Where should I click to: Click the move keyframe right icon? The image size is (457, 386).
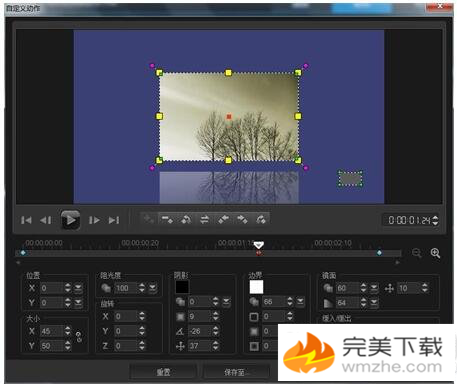coord(242,219)
